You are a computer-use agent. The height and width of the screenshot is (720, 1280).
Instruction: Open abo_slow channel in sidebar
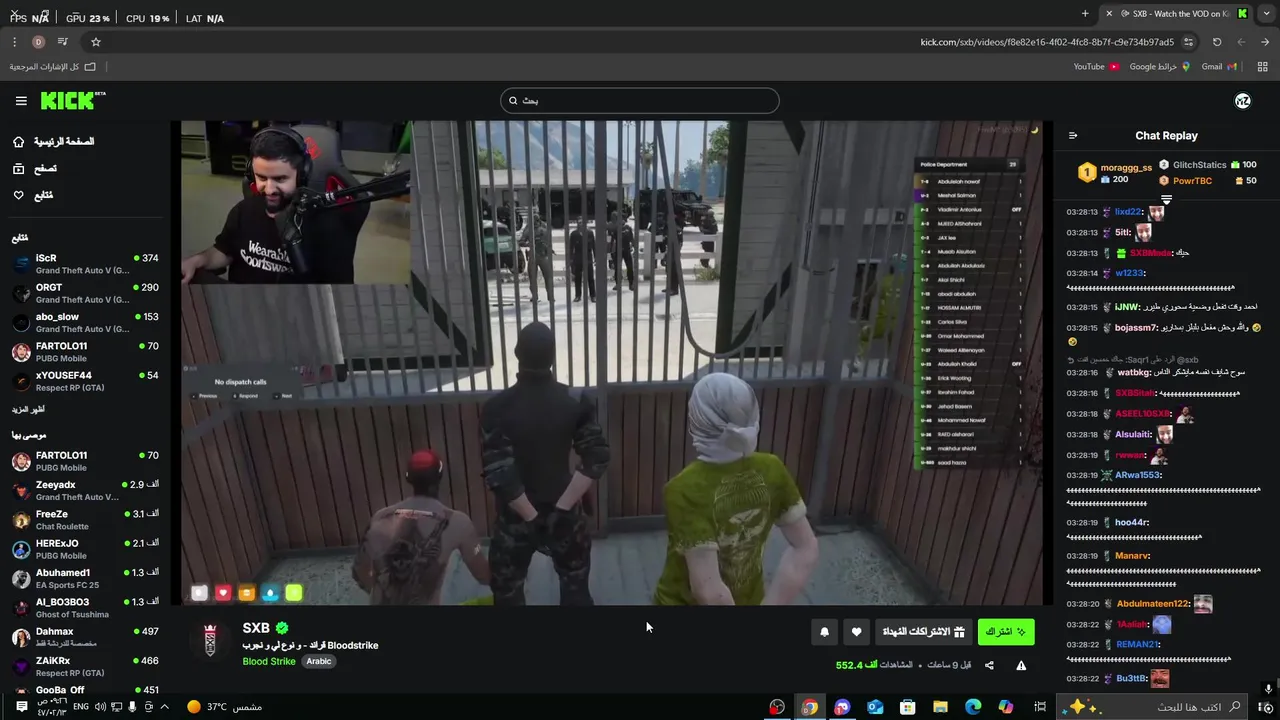tap(85, 322)
